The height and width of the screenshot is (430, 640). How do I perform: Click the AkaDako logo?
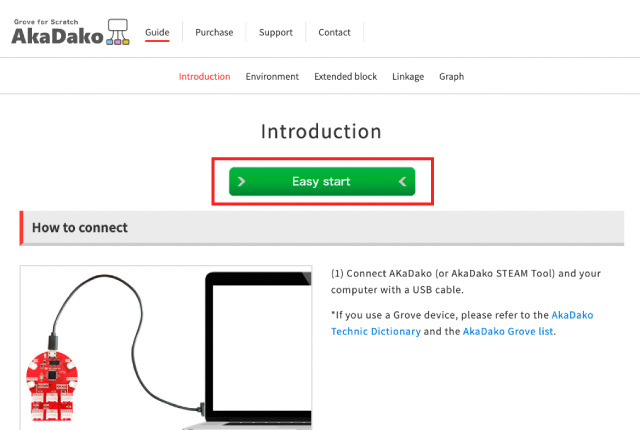click(x=70, y=32)
